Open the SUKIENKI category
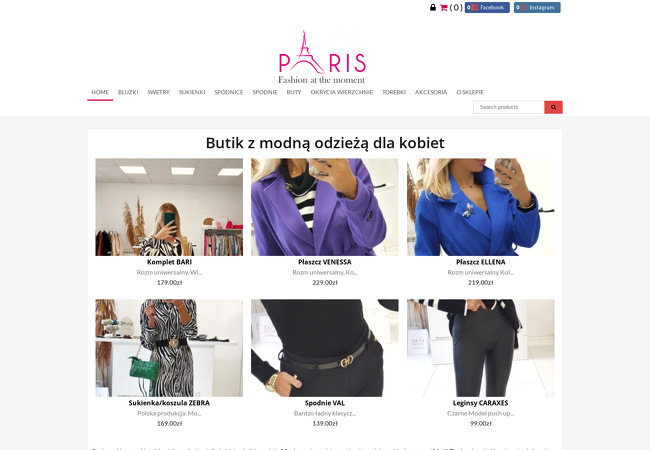 [192, 92]
